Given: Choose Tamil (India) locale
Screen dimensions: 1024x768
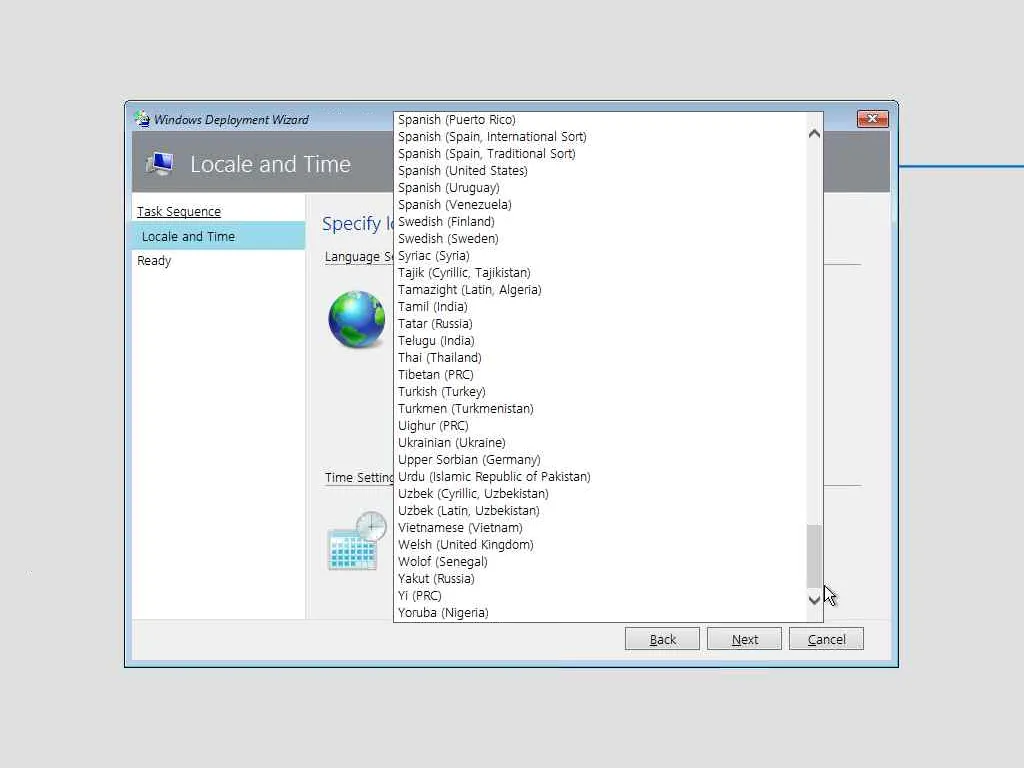Looking at the screenshot, I should tap(601, 306).
